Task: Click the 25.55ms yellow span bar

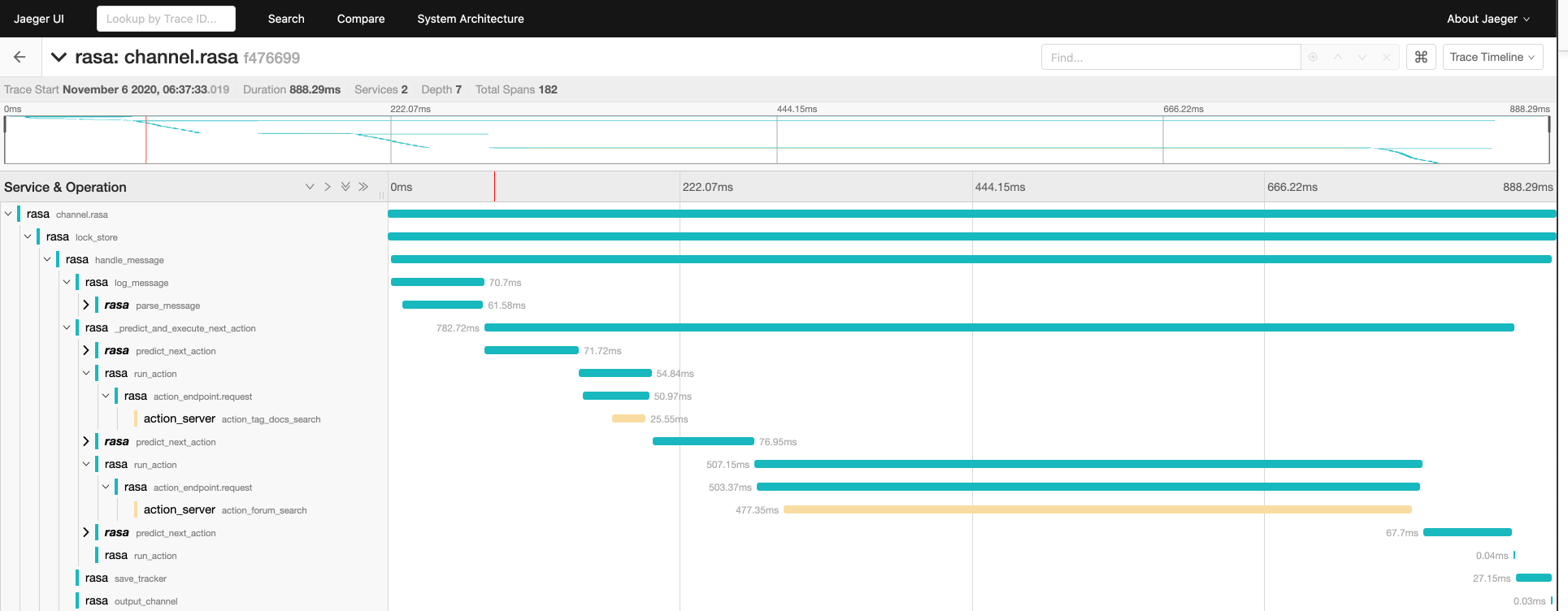Action: (628, 418)
